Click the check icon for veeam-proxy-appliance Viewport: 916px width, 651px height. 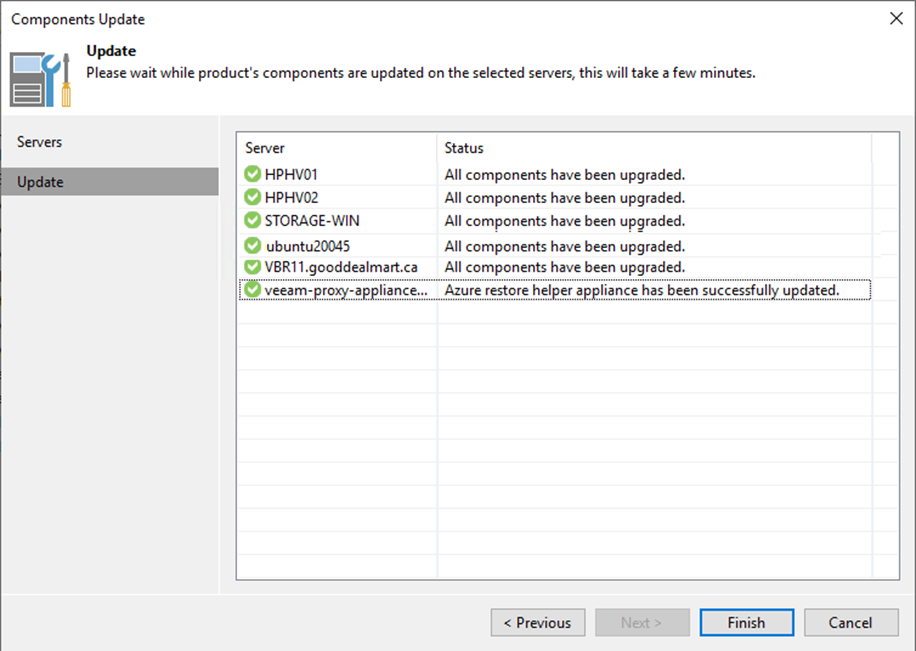[252, 290]
